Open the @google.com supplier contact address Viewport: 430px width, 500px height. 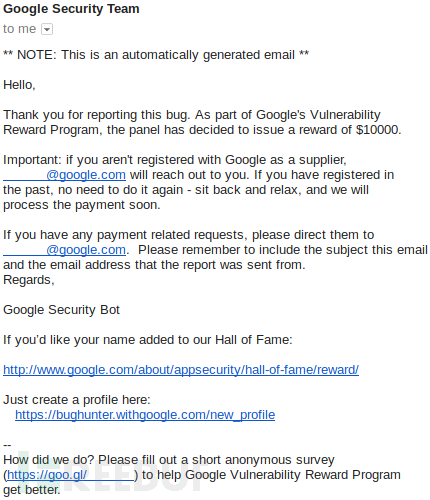click(x=64, y=175)
